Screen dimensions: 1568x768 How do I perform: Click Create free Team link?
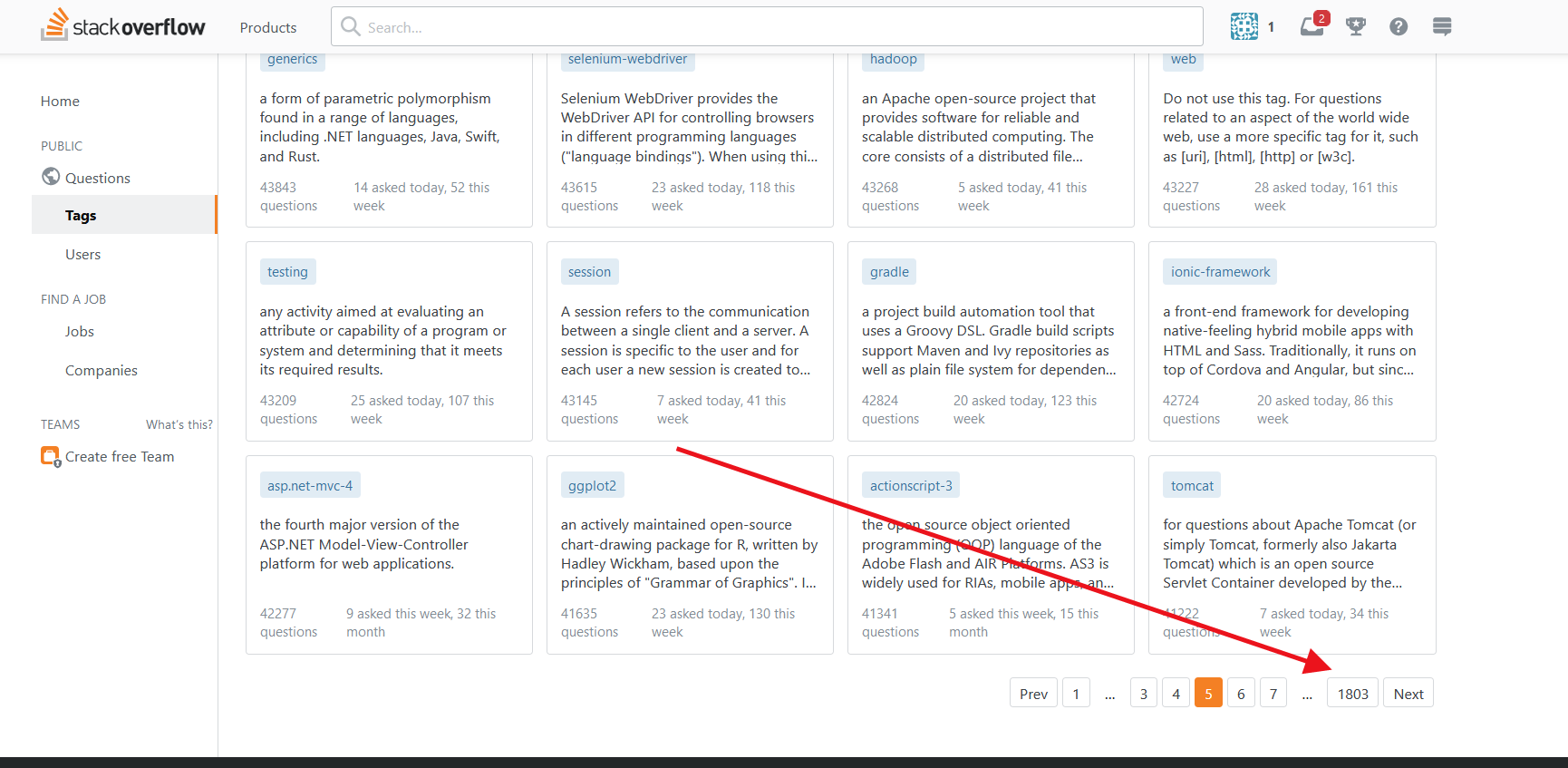click(x=120, y=457)
